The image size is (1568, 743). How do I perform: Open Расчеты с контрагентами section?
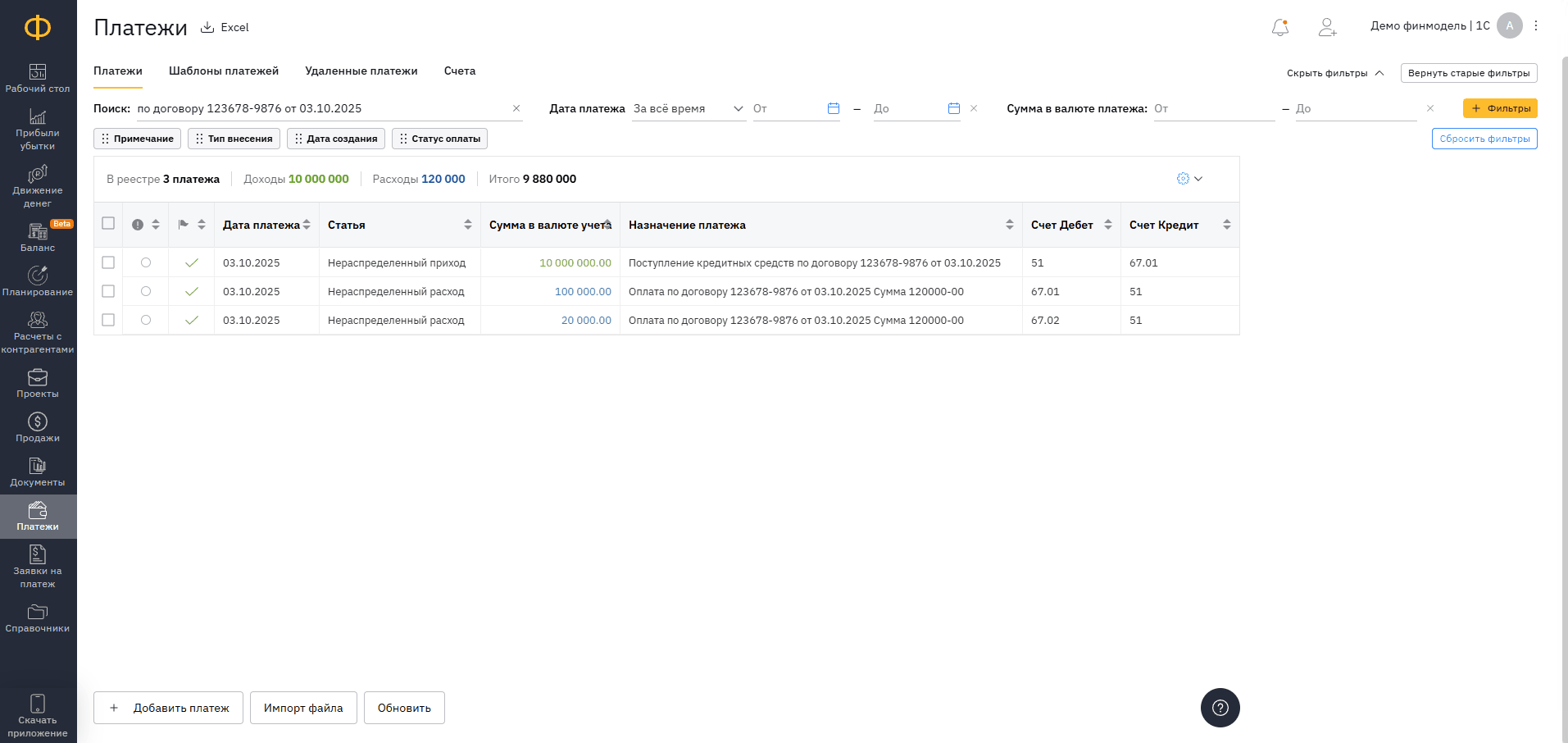[38, 332]
